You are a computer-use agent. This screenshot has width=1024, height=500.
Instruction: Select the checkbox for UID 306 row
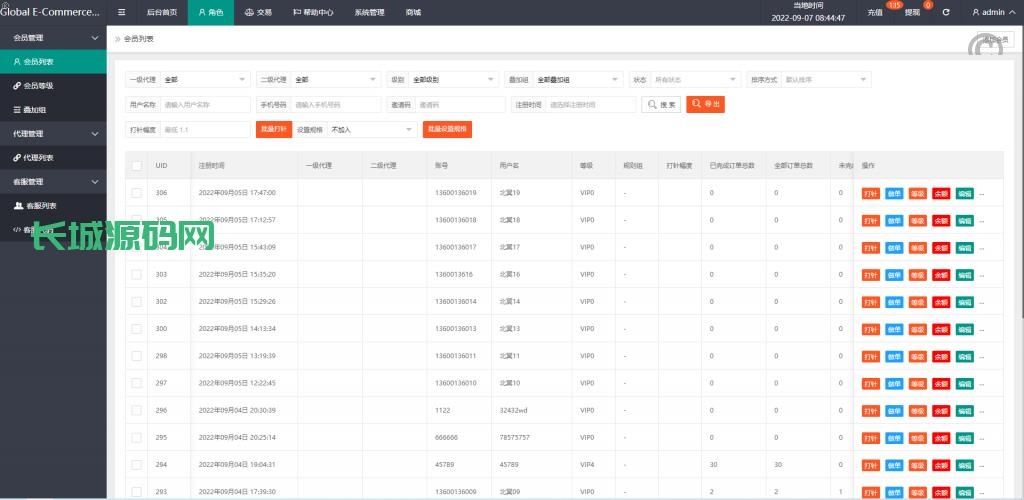pyautogui.click(x=136, y=192)
